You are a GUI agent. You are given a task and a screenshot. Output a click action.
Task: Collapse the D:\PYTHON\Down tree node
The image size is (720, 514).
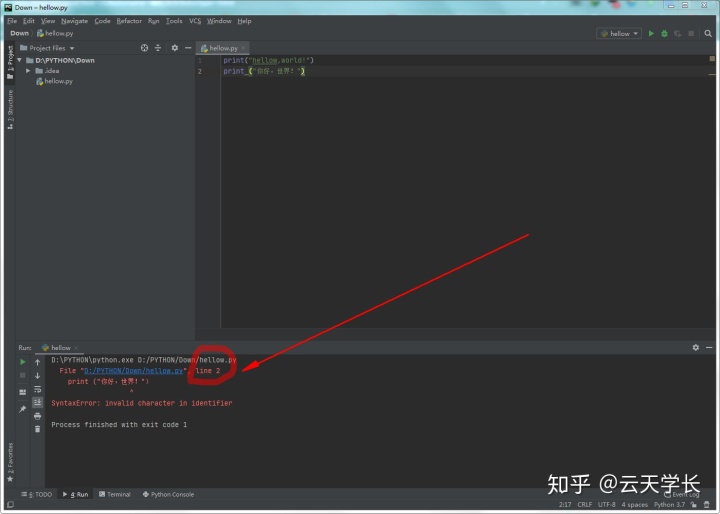[x=20, y=60]
